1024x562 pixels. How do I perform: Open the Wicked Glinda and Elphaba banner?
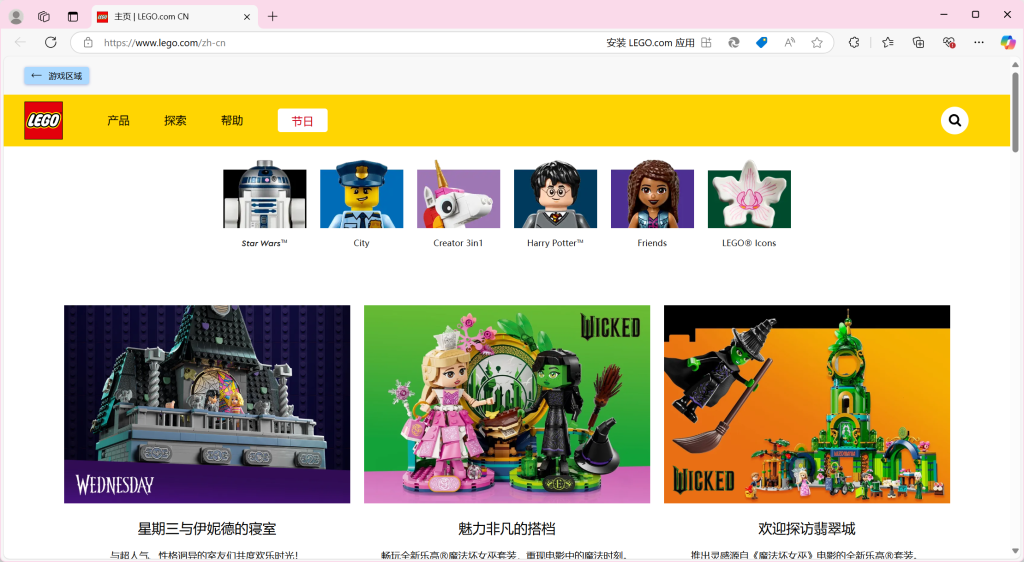(507, 404)
